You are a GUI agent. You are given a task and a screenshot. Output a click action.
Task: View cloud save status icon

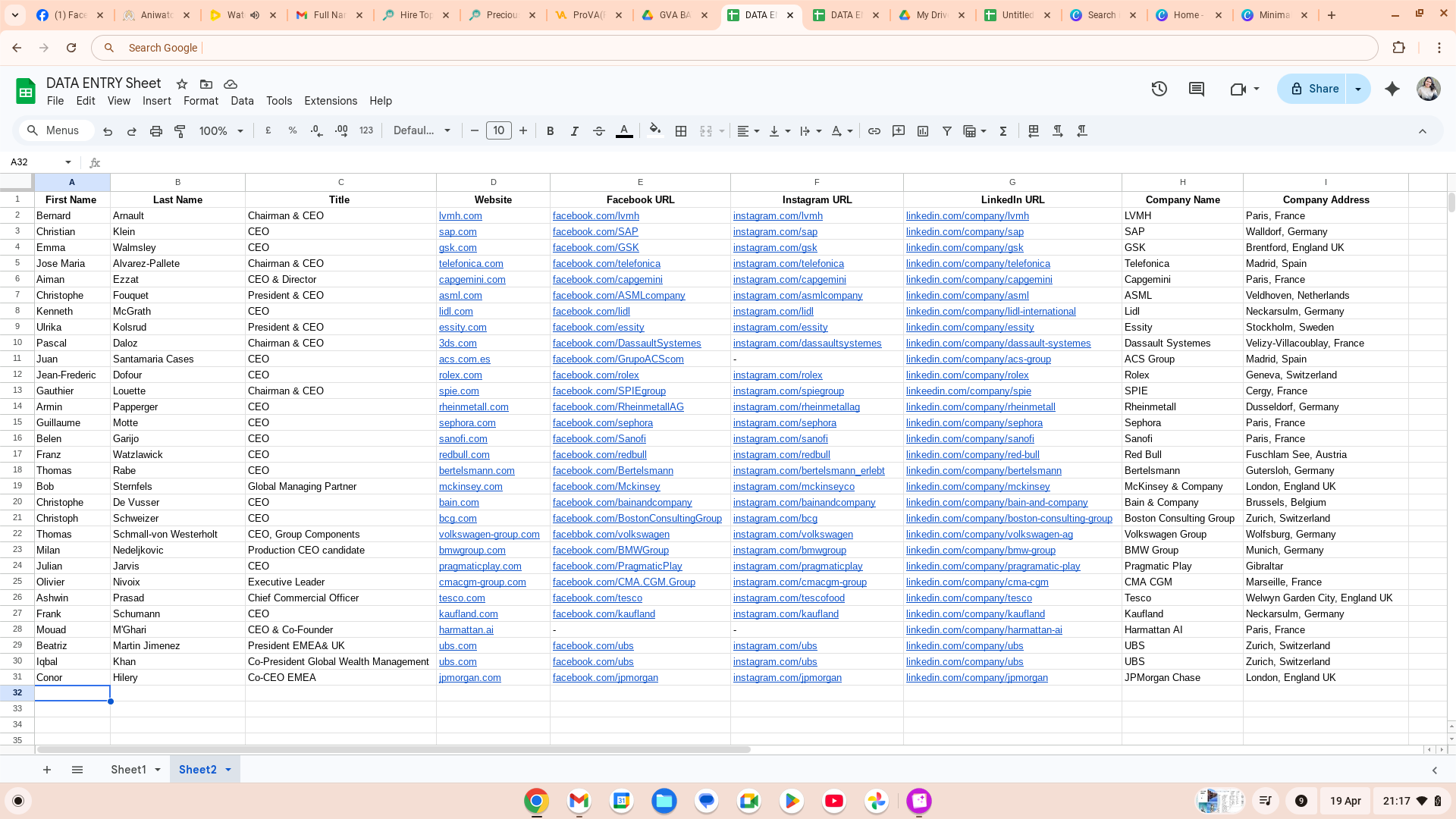coord(231,84)
